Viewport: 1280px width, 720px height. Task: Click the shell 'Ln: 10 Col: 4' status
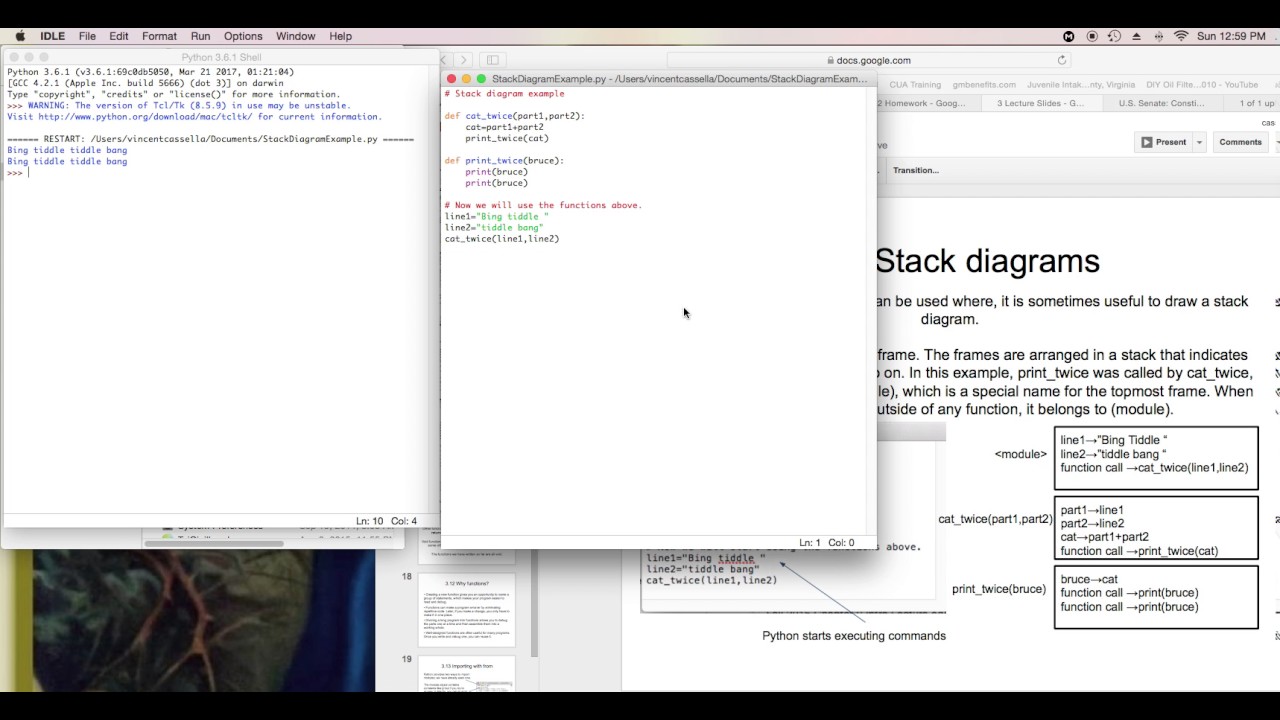tap(386, 521)
